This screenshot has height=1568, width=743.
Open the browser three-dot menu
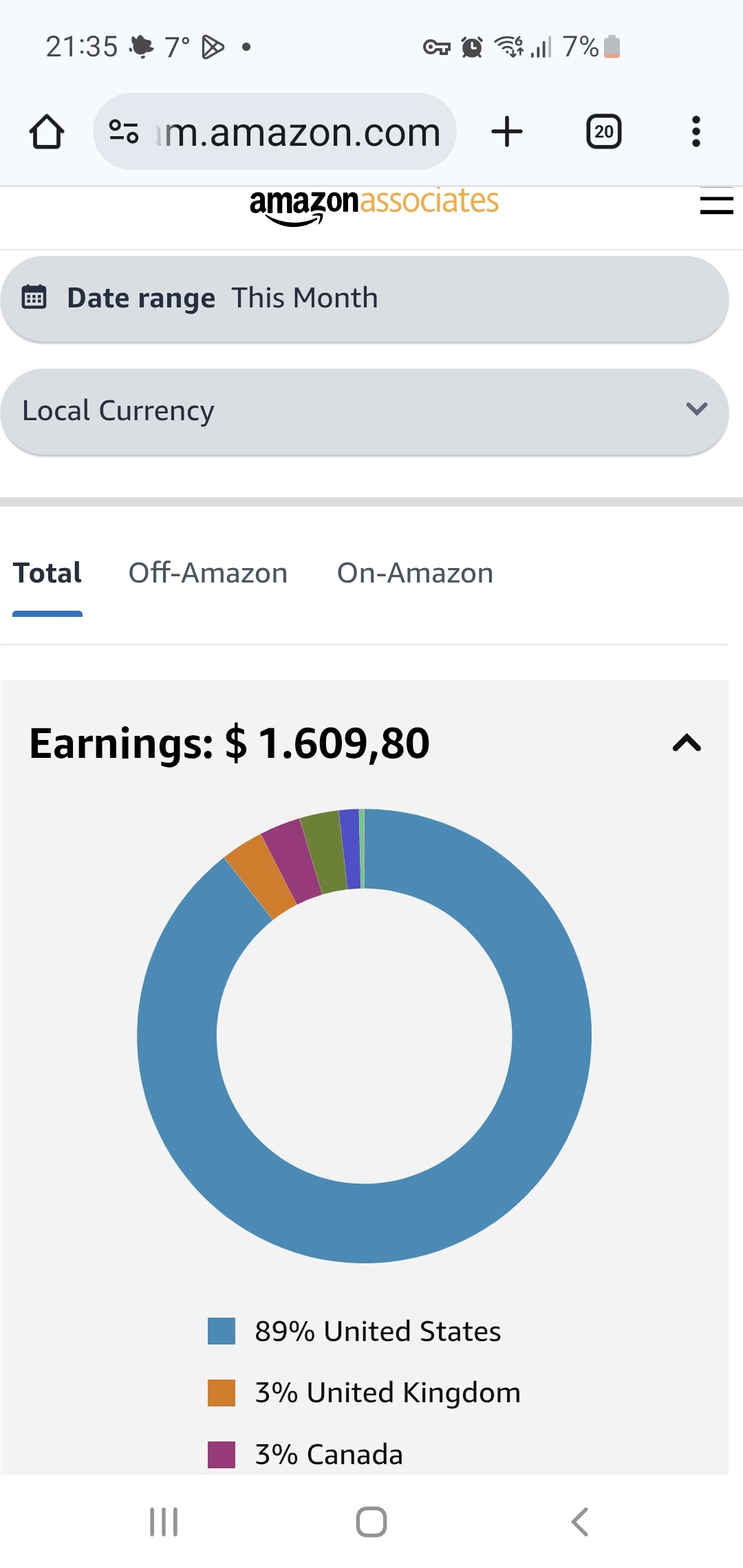pos(696,131)
